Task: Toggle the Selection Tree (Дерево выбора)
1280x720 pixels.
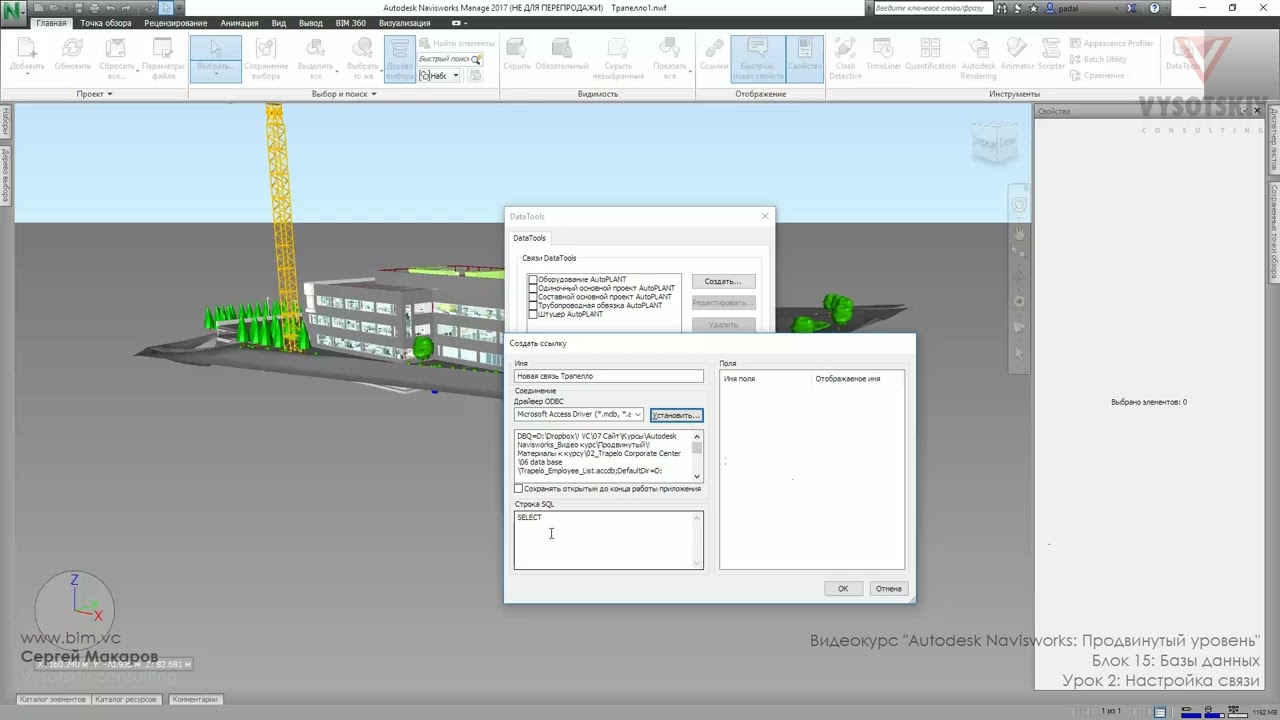Action: tap(399, 59)
